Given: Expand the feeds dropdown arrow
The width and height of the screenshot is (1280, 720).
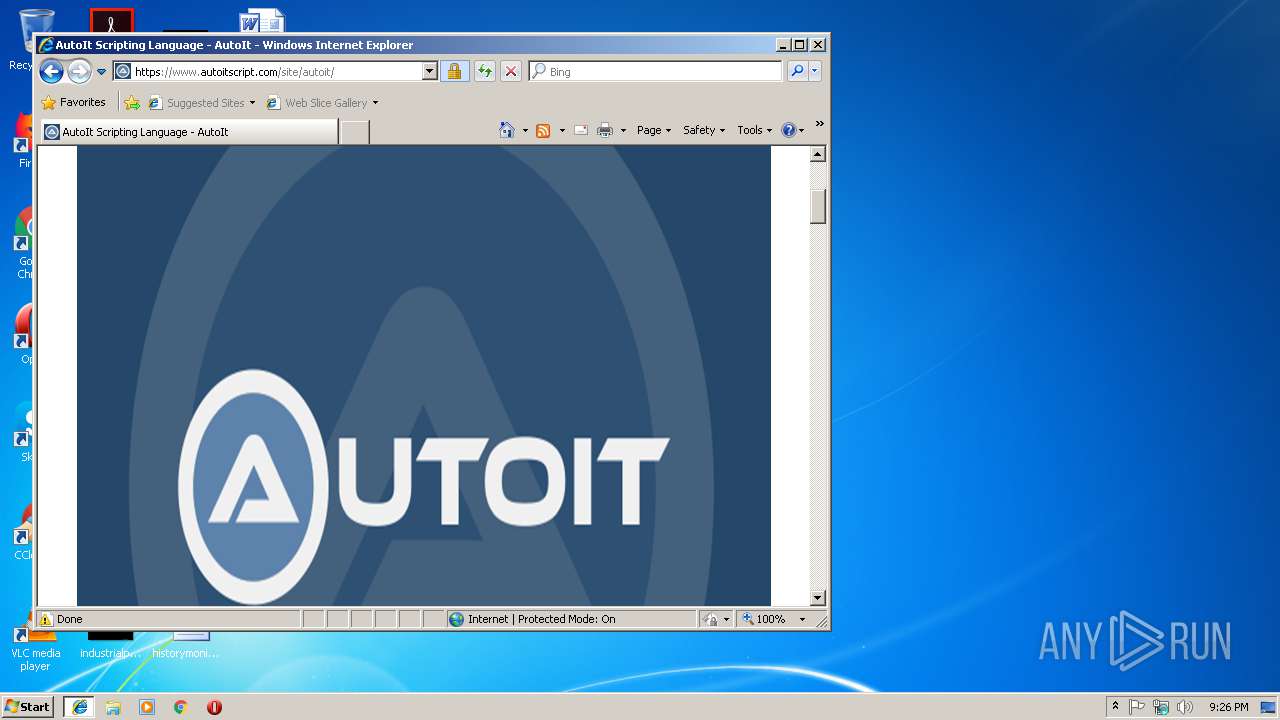Looking at the screenshot, I should click(x=562, y=130).
